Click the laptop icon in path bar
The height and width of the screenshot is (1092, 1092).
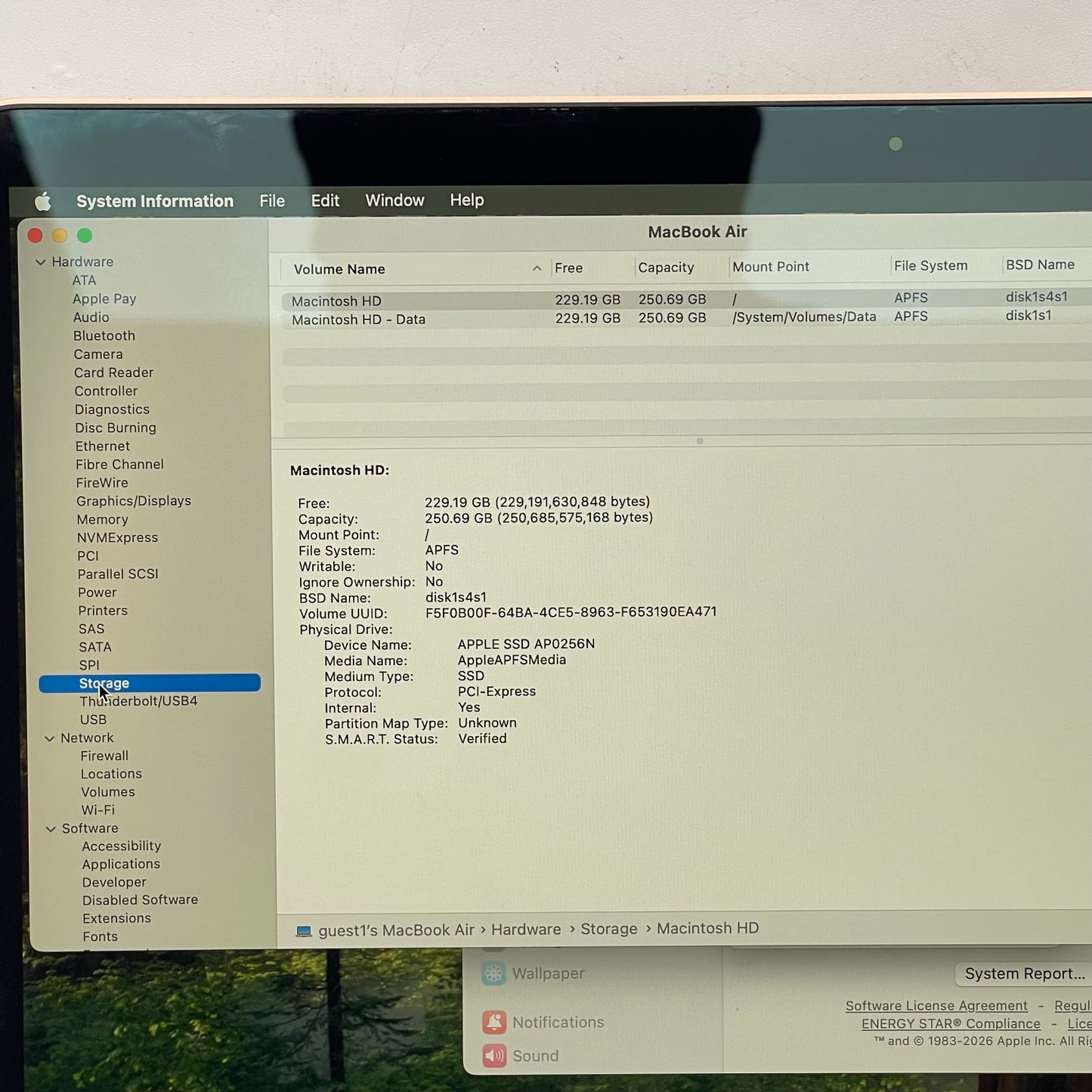(x=304, y=931)
